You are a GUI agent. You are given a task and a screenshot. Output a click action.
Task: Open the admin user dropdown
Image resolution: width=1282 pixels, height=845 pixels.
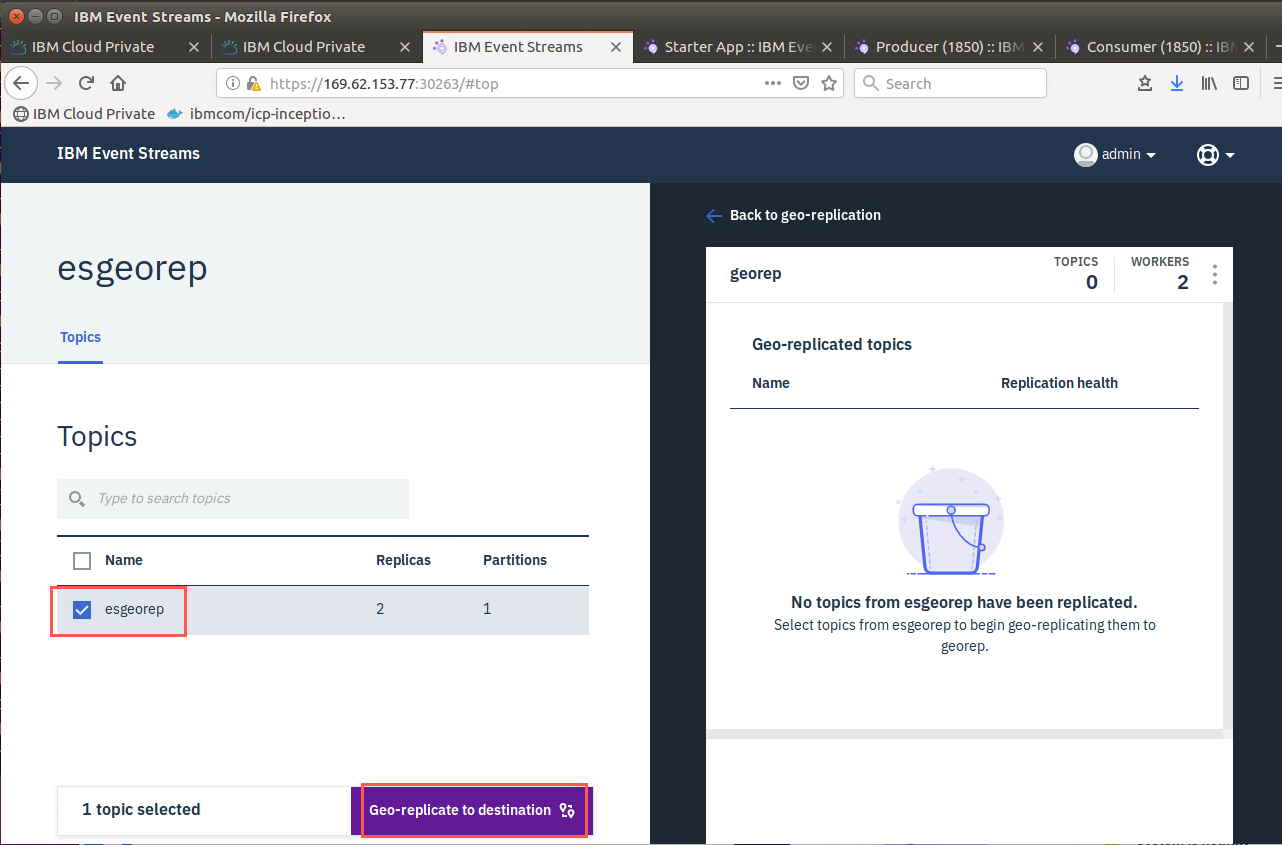tap(1115, 154)
